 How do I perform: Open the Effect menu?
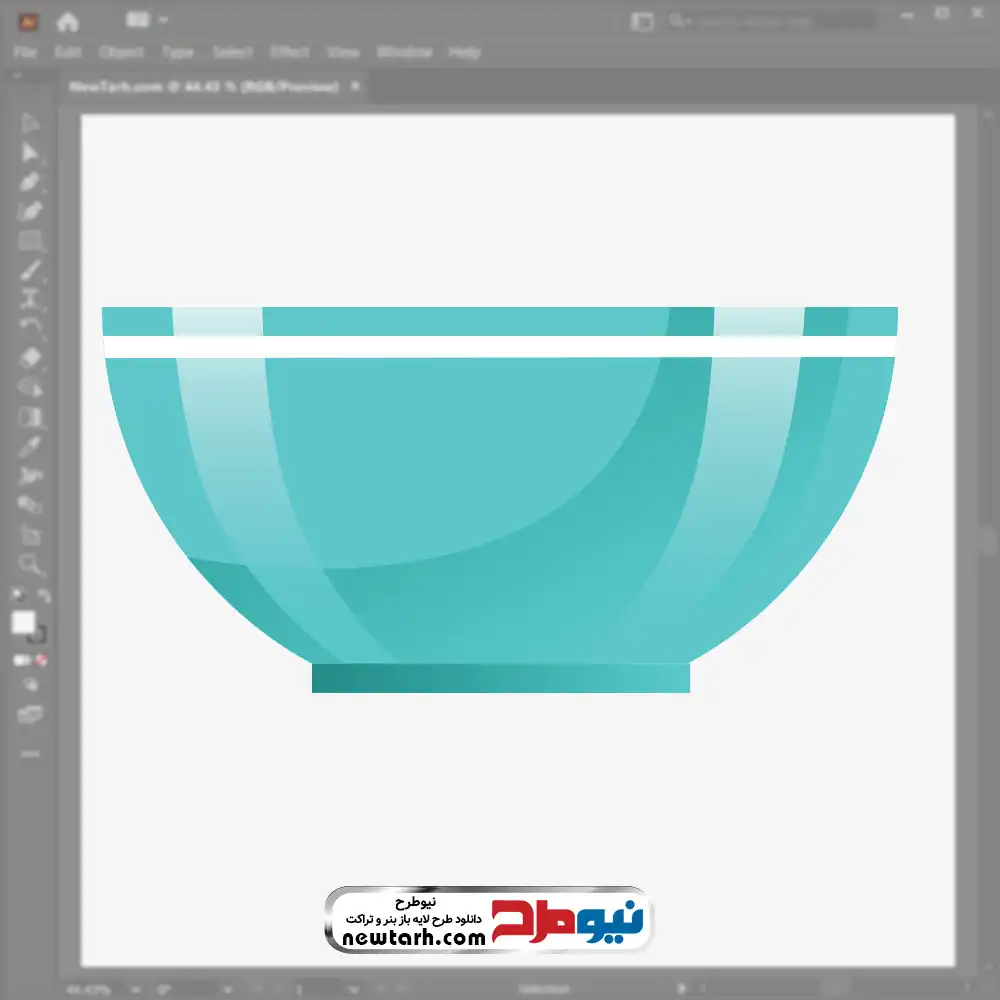(289, 52)
